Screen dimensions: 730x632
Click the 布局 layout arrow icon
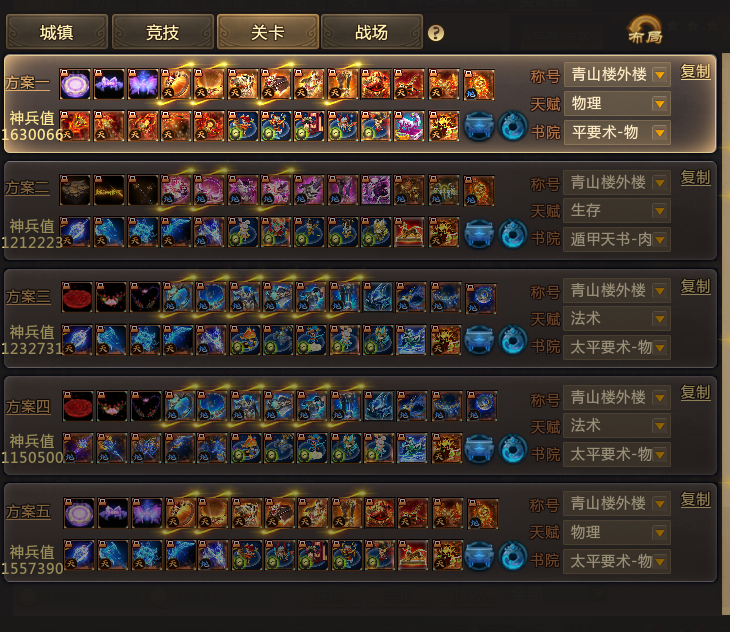point(645,30)
